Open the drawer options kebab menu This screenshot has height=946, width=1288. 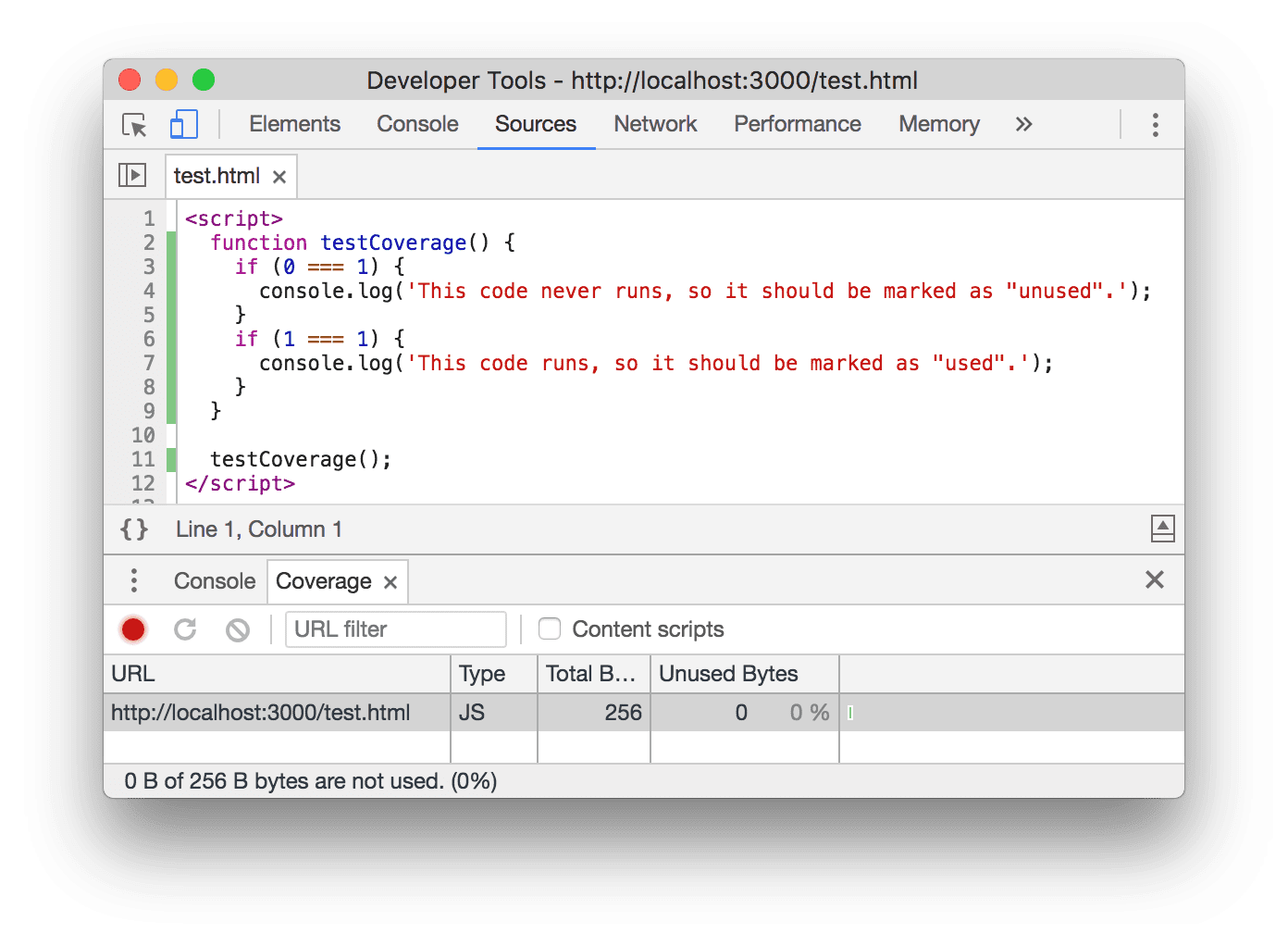click(x=133, y=580)
